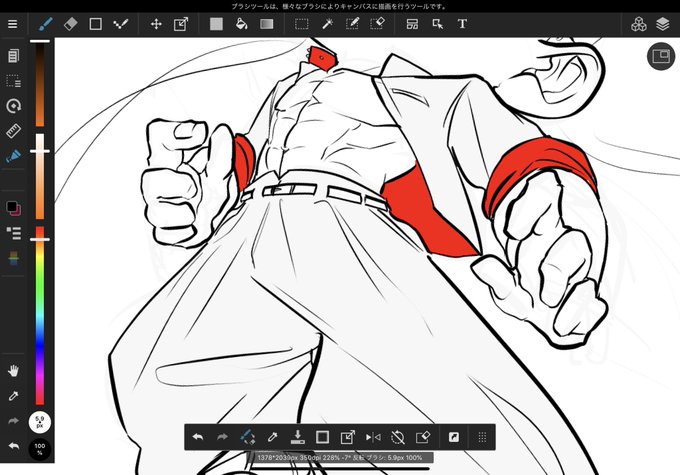Open the ruler snap guide menu
Screen dimensions: 680x475
(x=13, y=131)
